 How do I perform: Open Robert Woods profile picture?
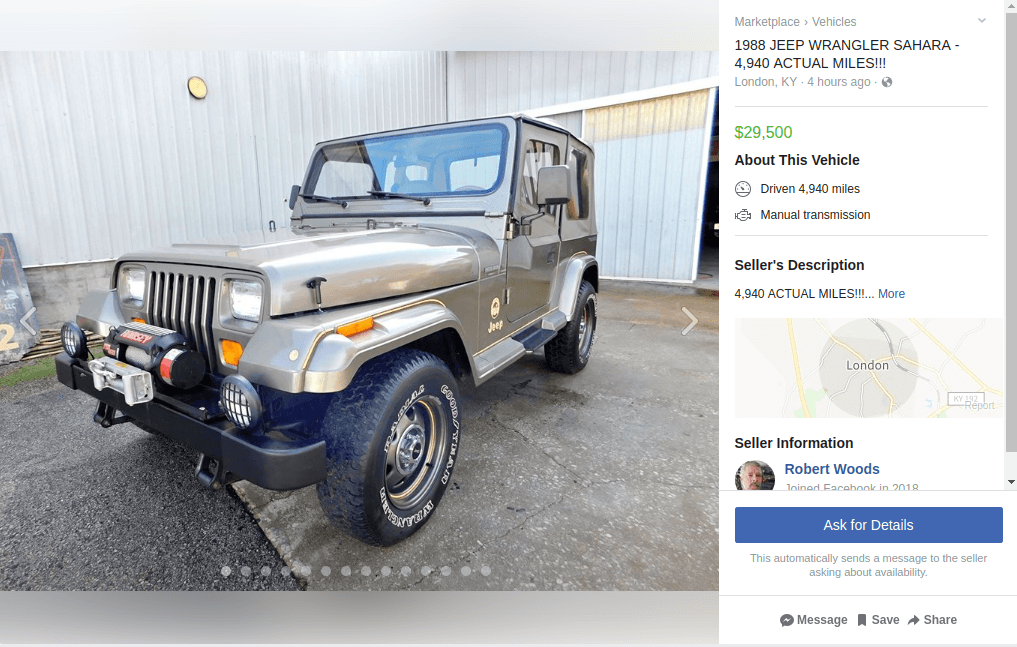(754, 475)
